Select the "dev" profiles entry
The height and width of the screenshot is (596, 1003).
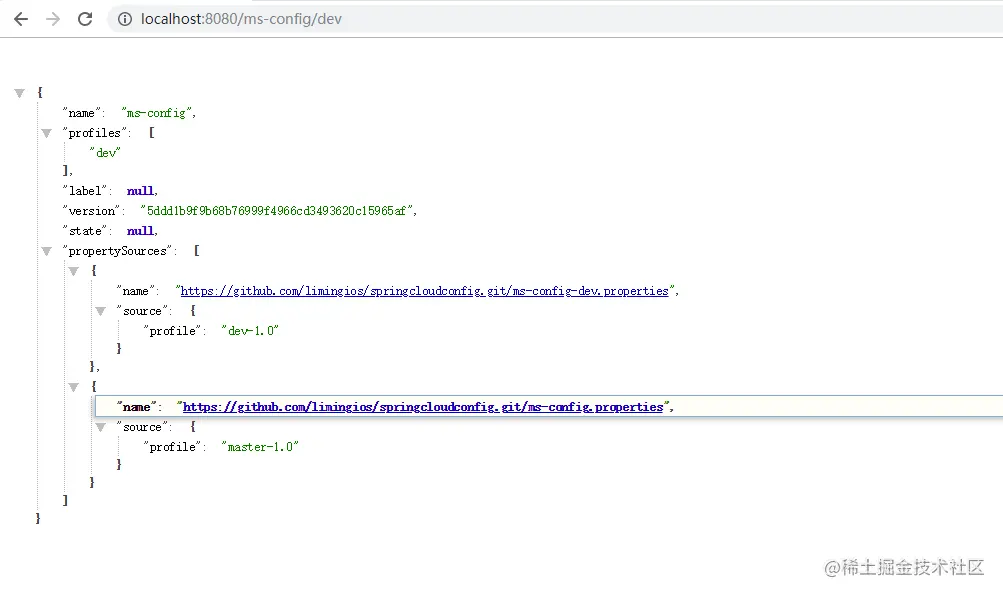105,153
